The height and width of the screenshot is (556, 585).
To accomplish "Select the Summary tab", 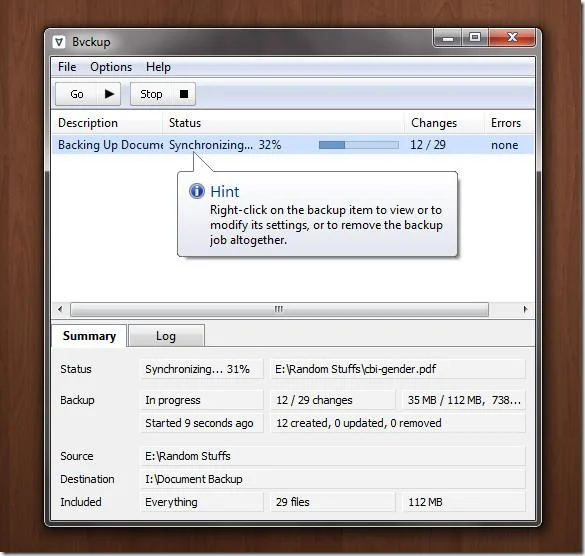I will 89,336.
